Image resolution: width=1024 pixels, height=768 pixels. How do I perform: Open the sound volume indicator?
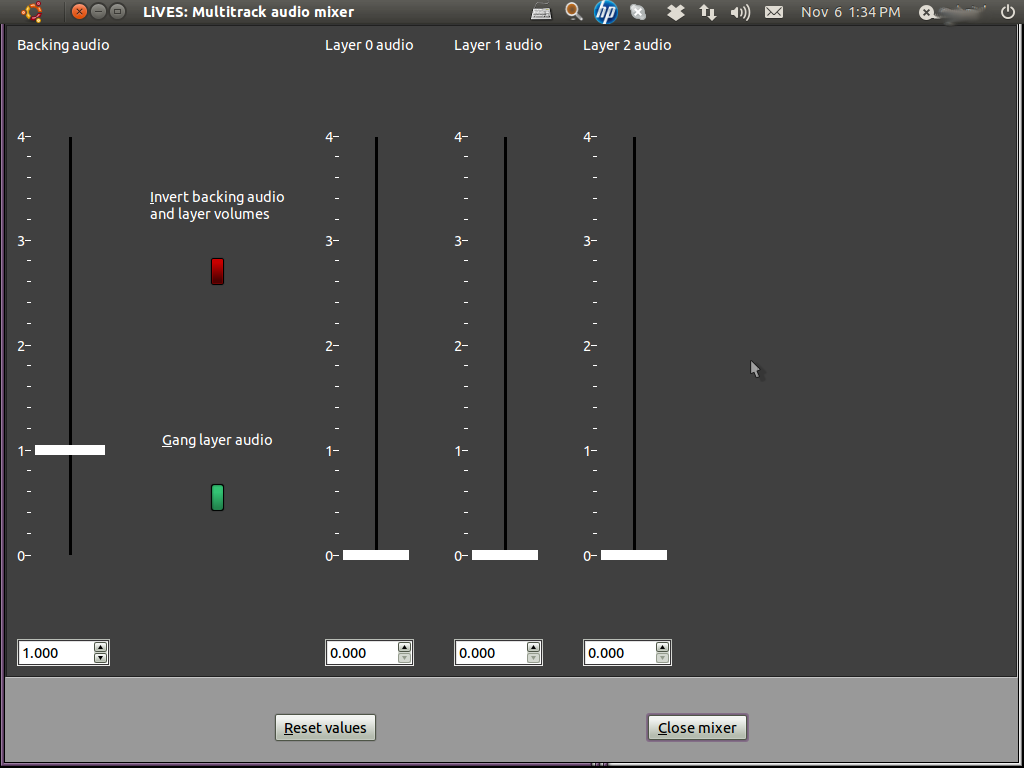tap(740, 12)
